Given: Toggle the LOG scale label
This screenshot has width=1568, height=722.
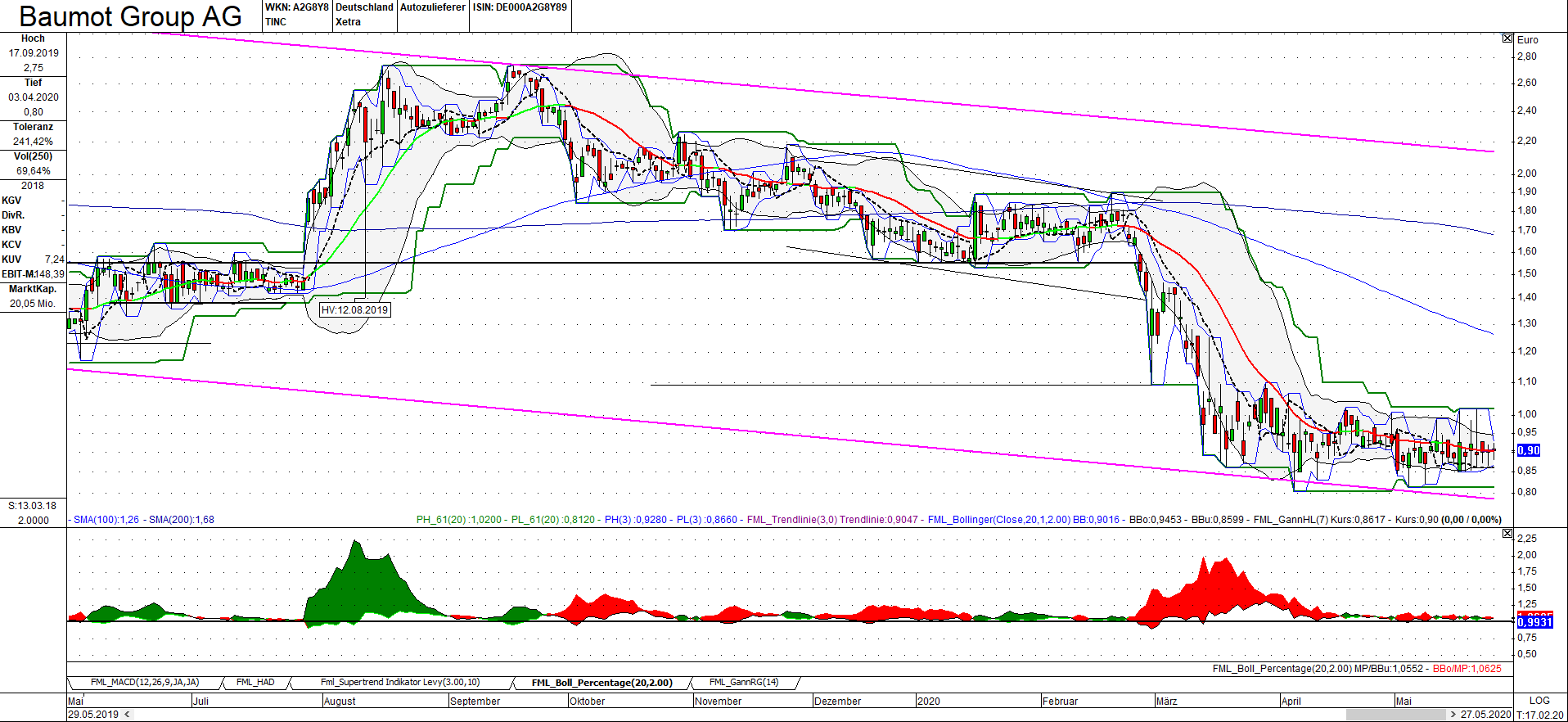Looking at the screenshot, I should pyautogui.click(x=1539, y=701).
